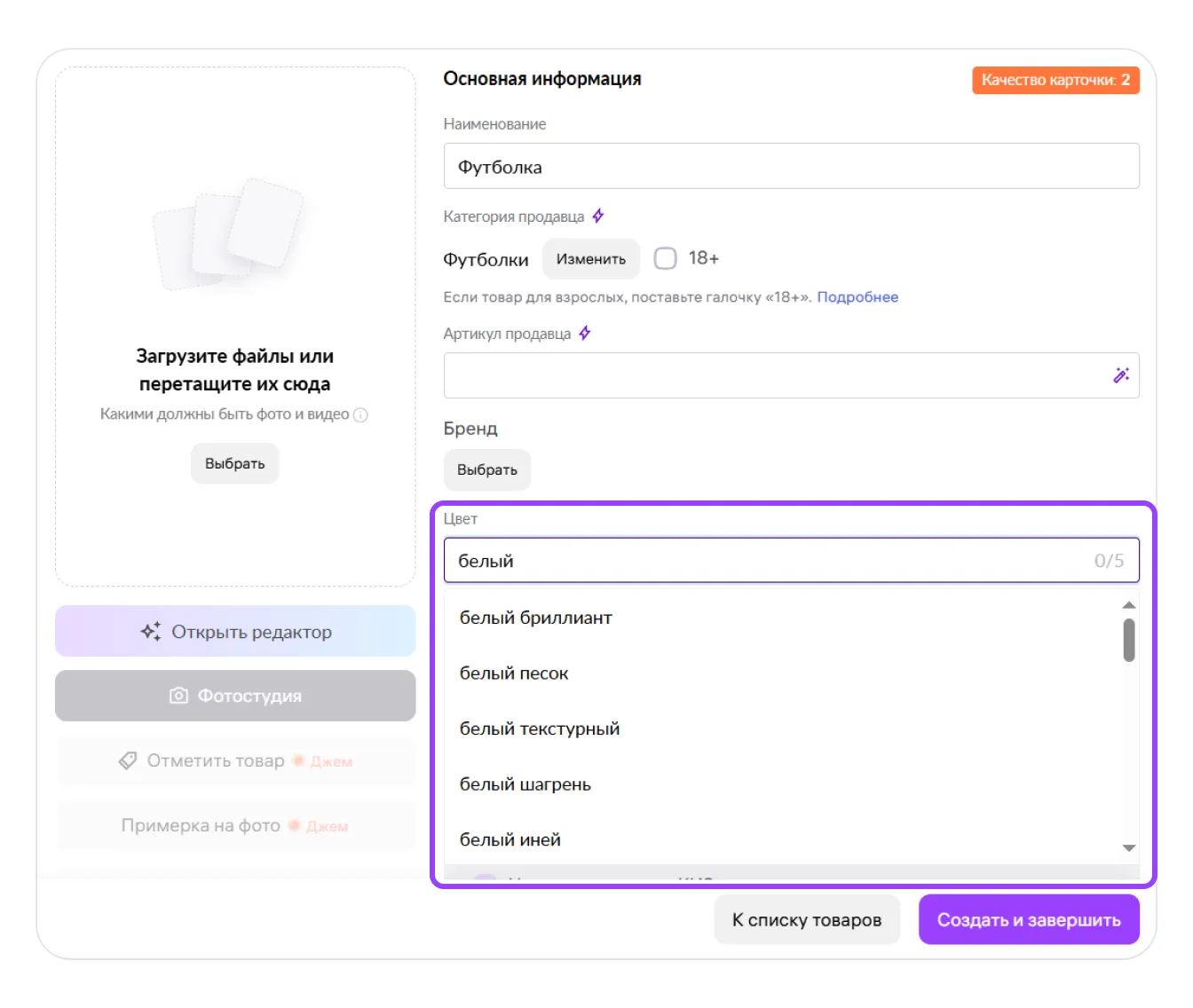Viewport: 1193px width, 1008px height.
Task: Click the placeholder cards upload illustration
Action: (229, 234)
